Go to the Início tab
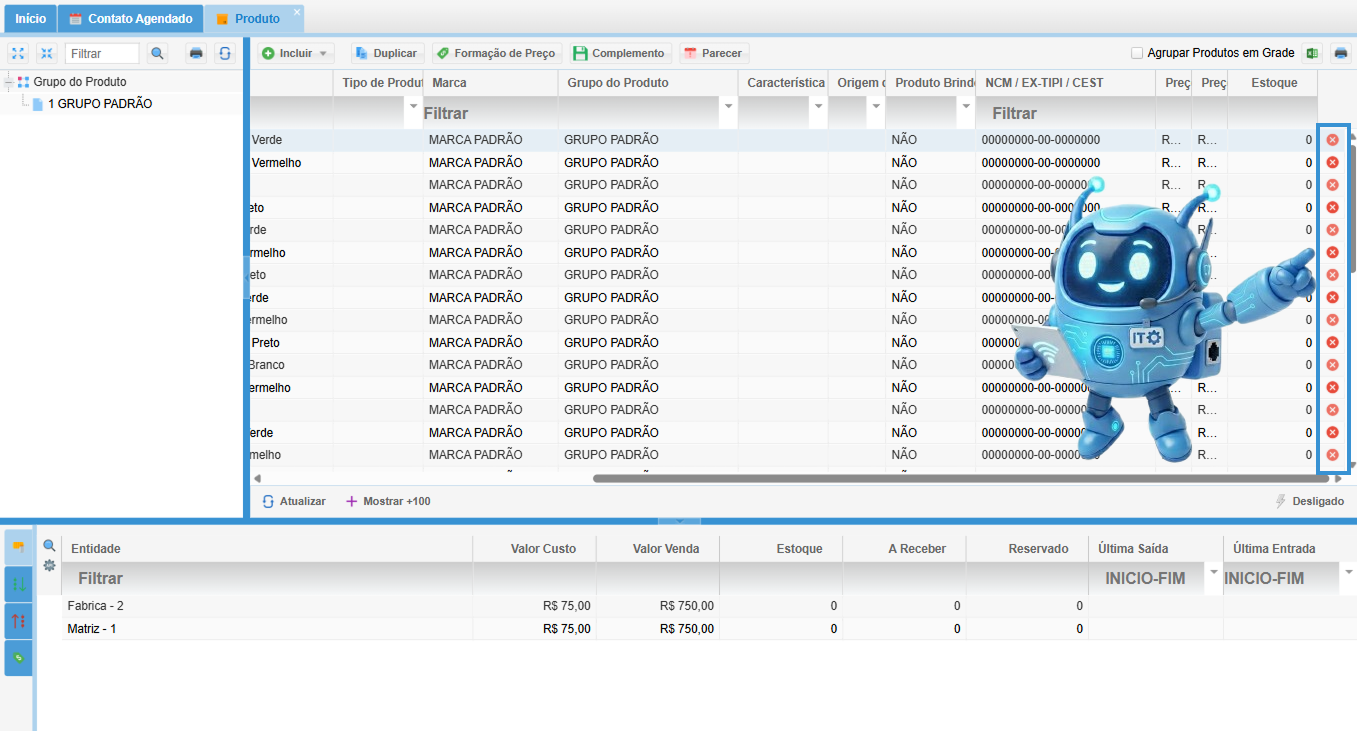Screen dimensions: 1357x731 [30, 19]
